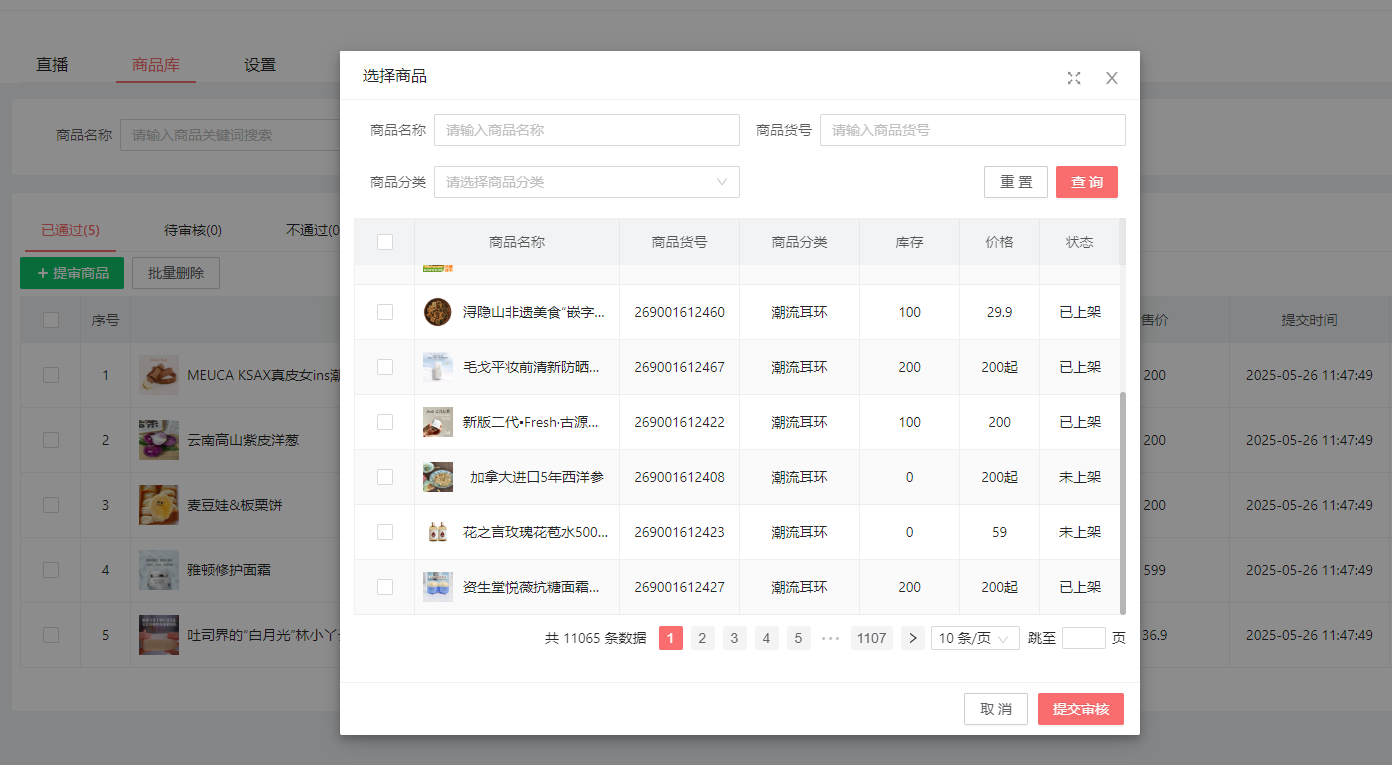The image size is (1392, 765).
Task: Check the box for 浔隐山非遗美食 row
Action: click(x=385, y=312)
